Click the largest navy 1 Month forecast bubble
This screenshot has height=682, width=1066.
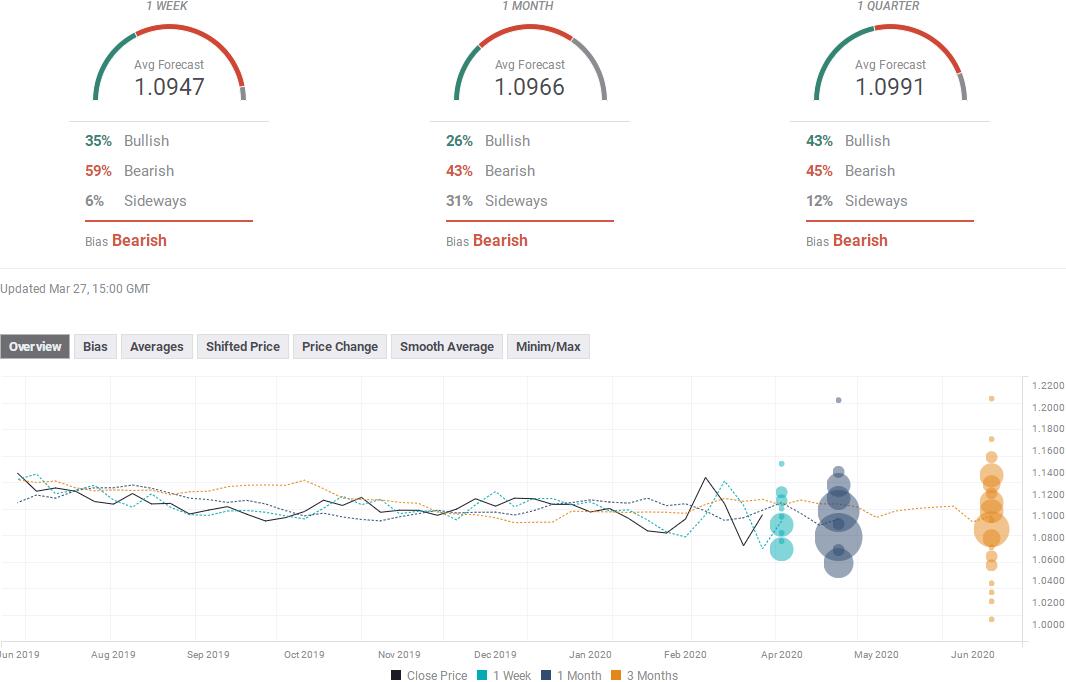coord(838,537)
